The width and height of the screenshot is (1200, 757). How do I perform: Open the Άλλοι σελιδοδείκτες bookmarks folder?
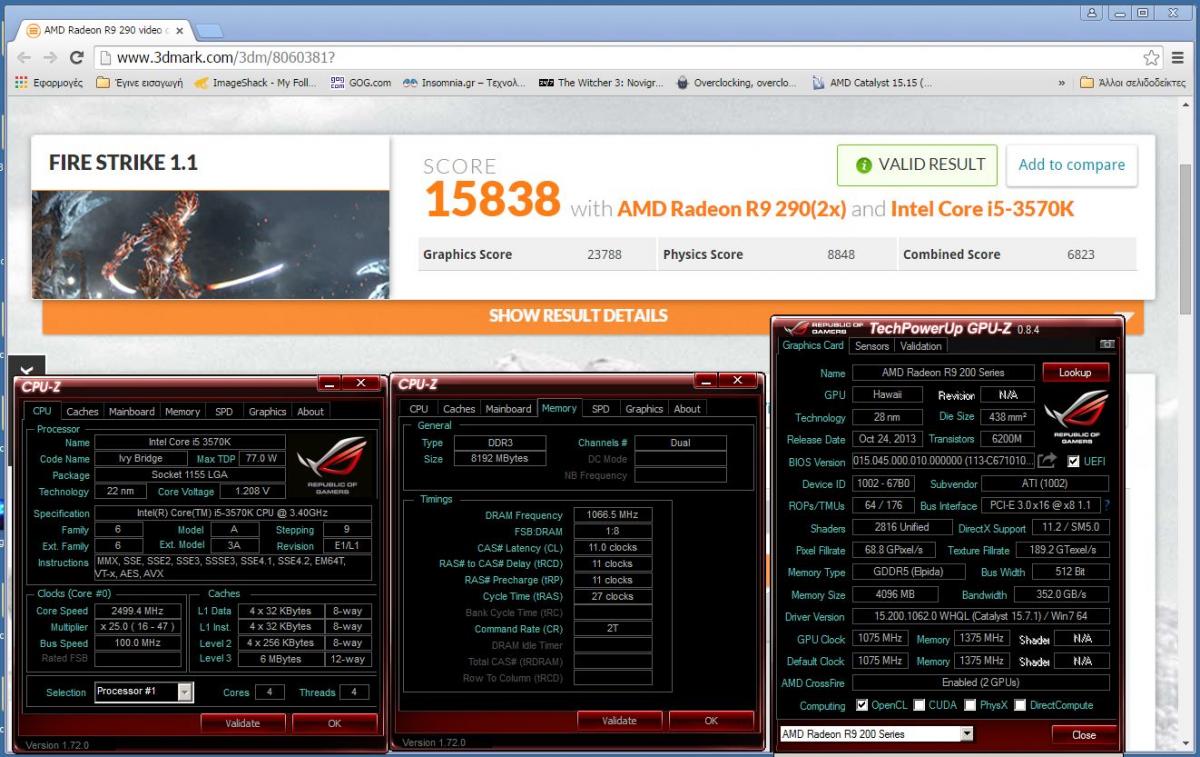(1133, 83)
